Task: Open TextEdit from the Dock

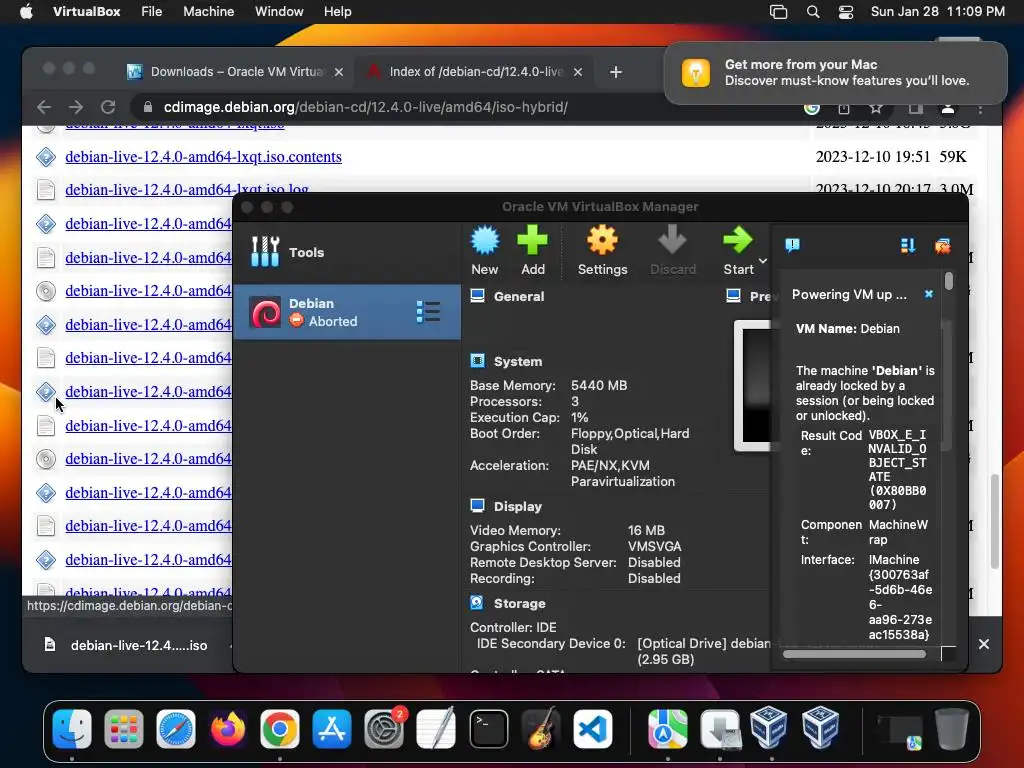Action: (436, 729)
